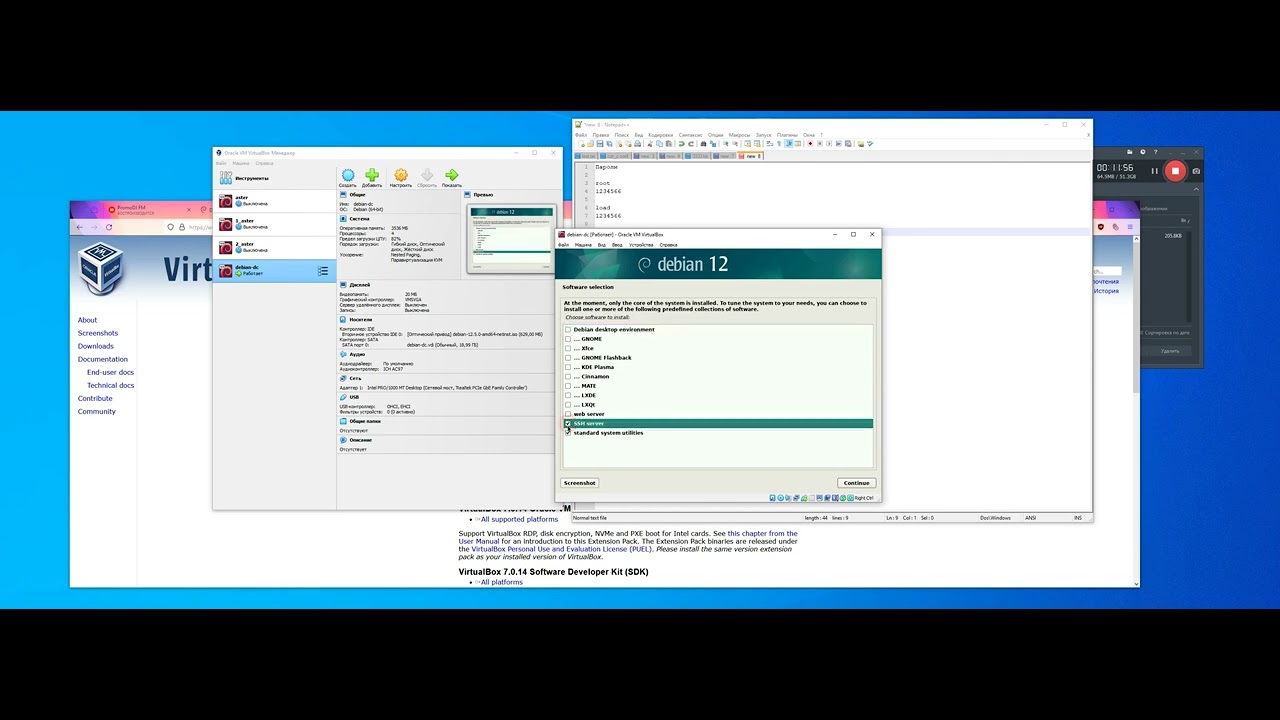1280x720 pixels.
Task: Open Инструменты tools entry in VirtualBox Manager
Action: click(274, 178)
